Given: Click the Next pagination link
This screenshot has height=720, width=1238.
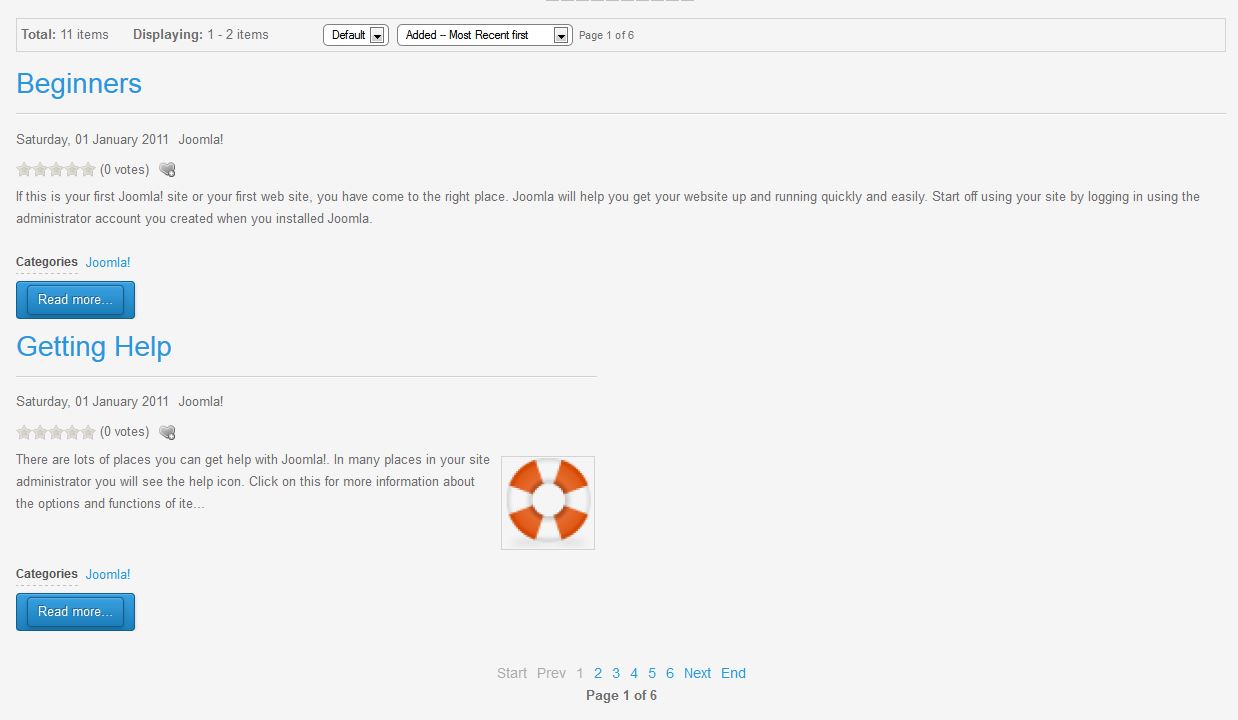Looking at the screenshot, I should click(x=698, y=673).
